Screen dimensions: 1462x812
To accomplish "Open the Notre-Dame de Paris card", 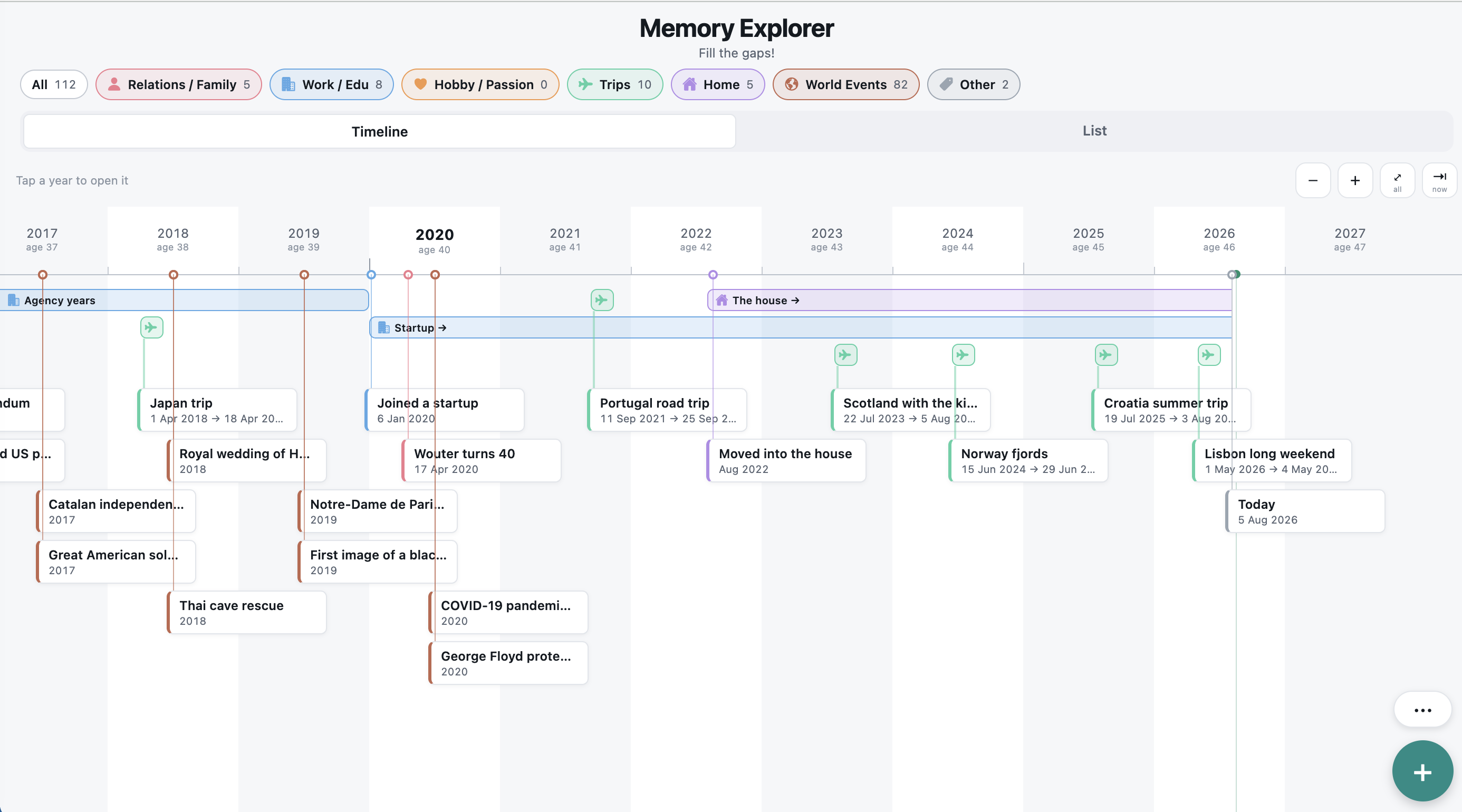I will [x=378, y=511].
